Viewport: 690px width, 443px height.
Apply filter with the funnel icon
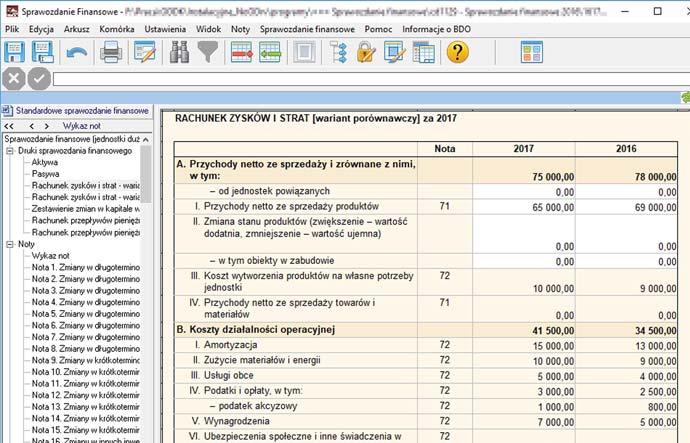point(208,52)
